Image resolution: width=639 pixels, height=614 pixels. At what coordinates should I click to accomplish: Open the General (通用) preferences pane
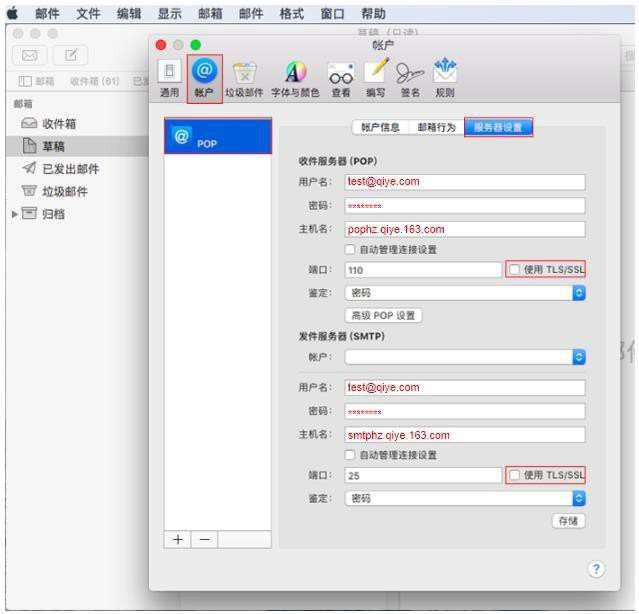point(169,79)
